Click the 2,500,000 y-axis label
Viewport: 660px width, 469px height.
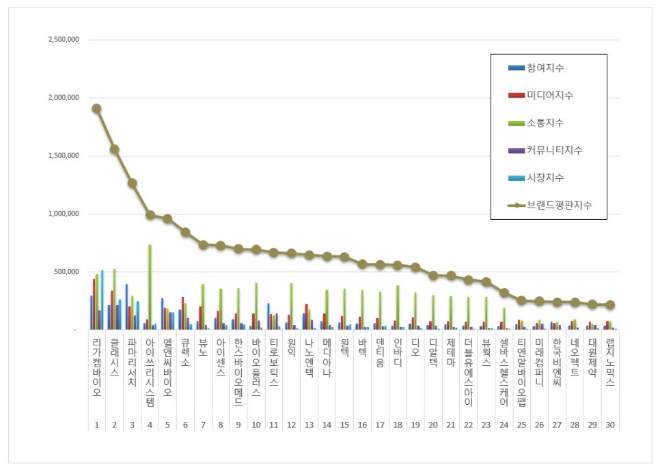coord(63,40)
